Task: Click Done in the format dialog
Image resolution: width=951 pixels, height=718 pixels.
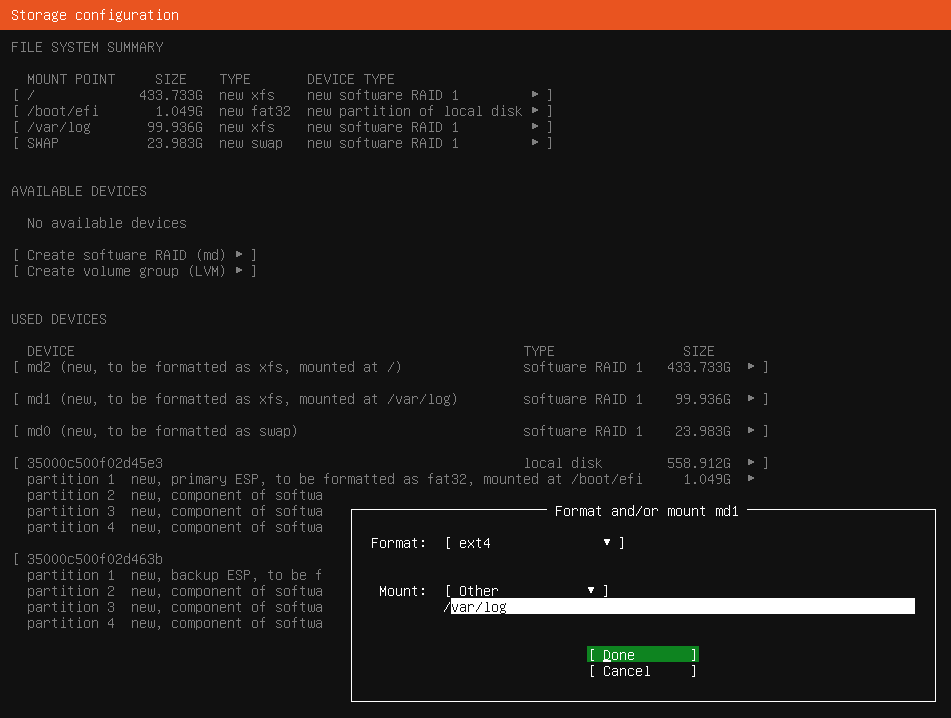Action: [x=642, y=655]
